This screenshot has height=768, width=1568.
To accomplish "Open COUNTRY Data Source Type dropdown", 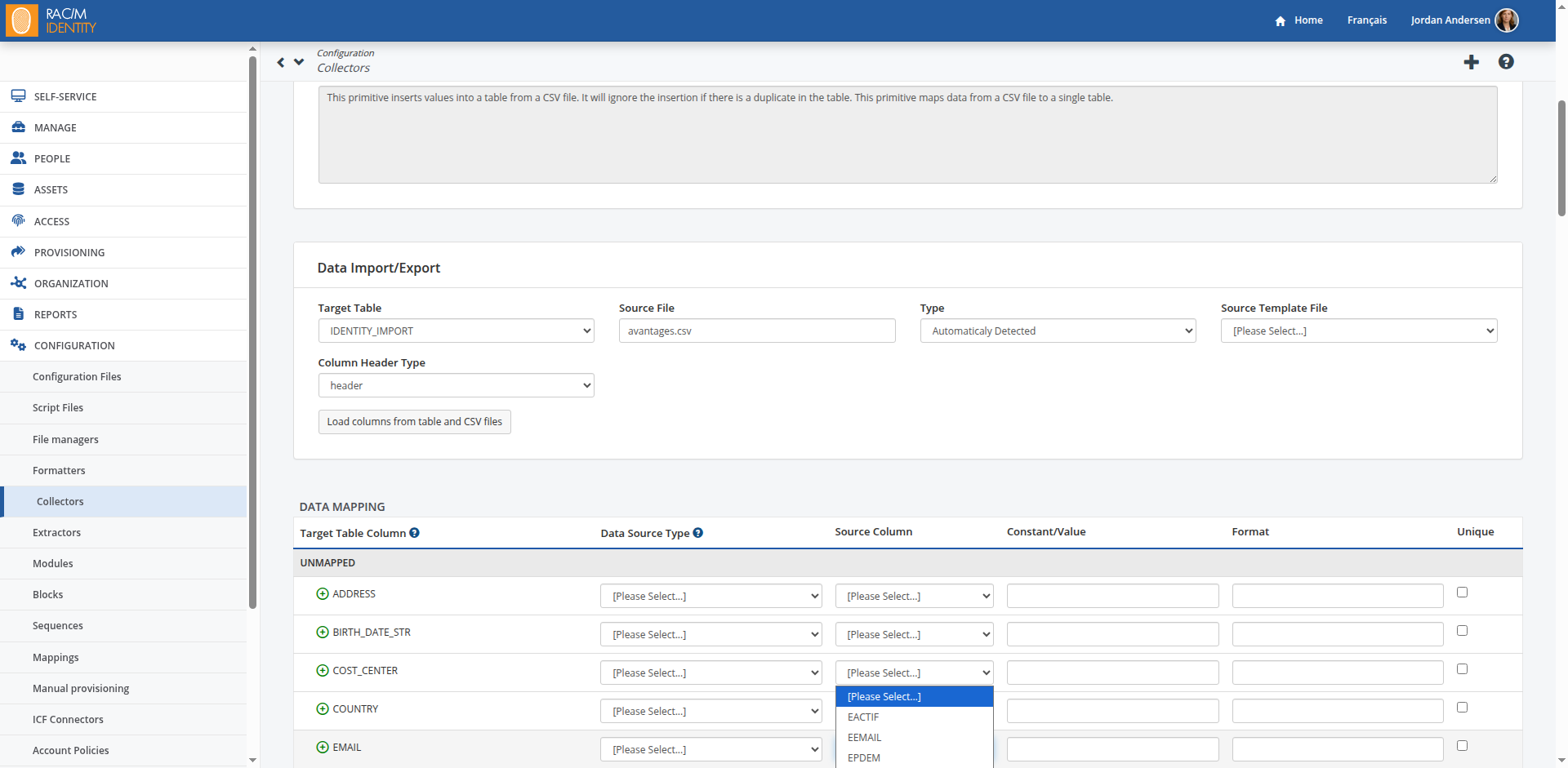I will (710, 711).
